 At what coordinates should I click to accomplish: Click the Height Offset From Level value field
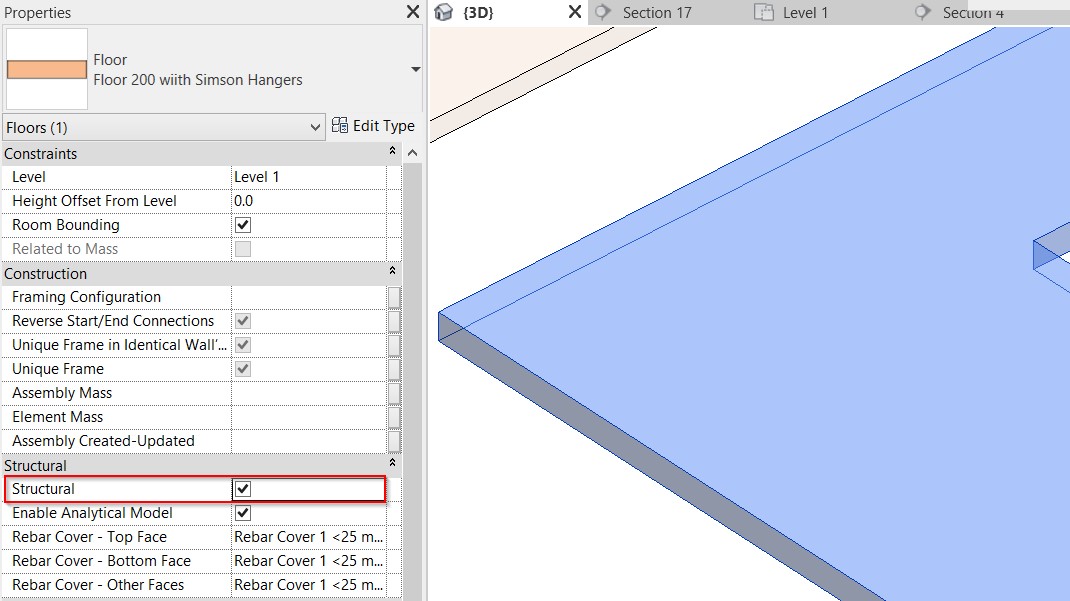tap(308, 201)
